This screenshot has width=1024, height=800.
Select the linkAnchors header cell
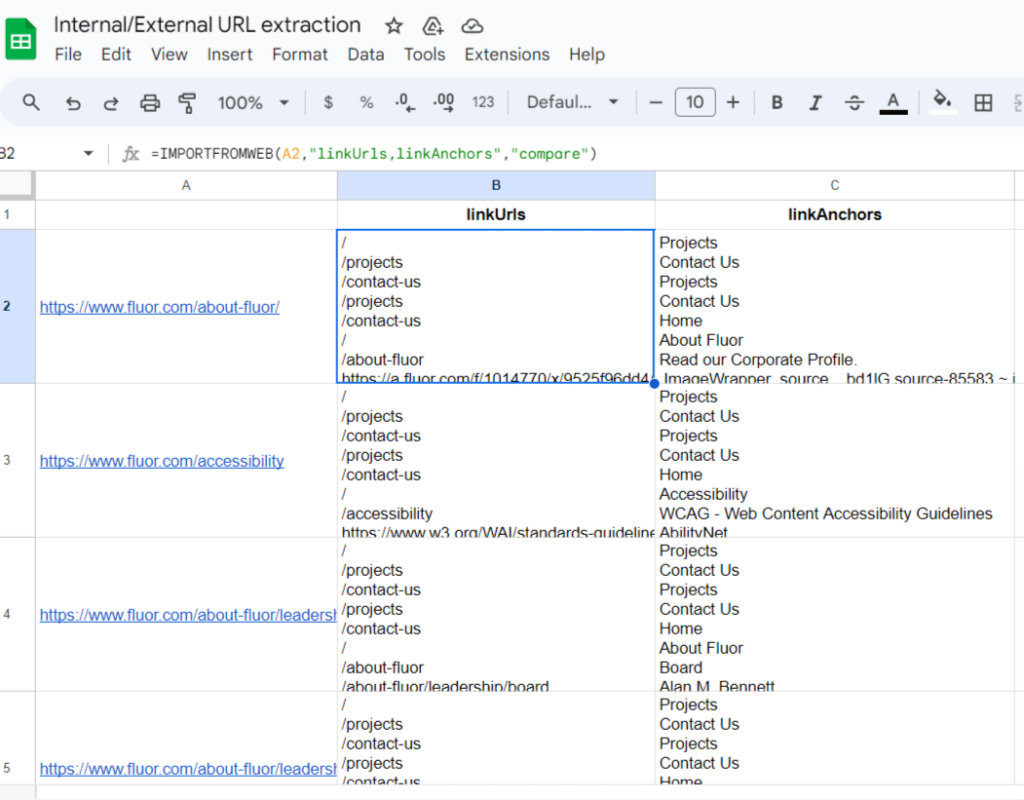(834, 214)
